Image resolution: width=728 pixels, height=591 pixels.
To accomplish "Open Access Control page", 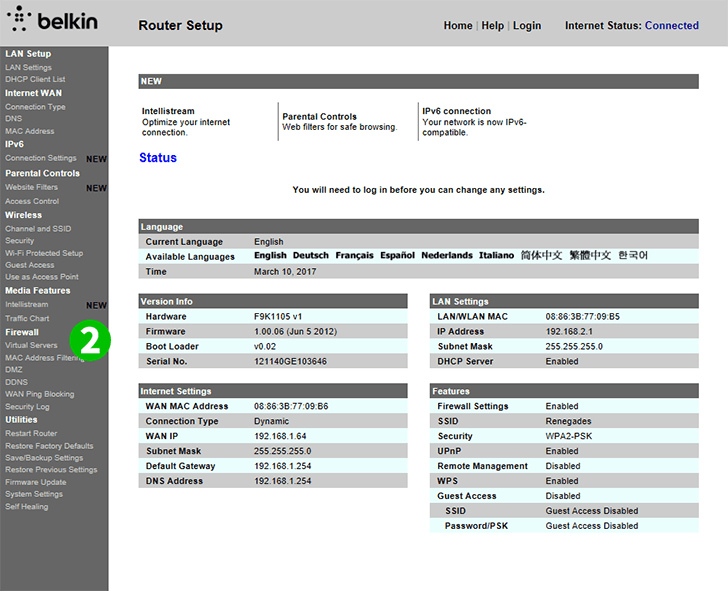I will click(x=32, y=201).
